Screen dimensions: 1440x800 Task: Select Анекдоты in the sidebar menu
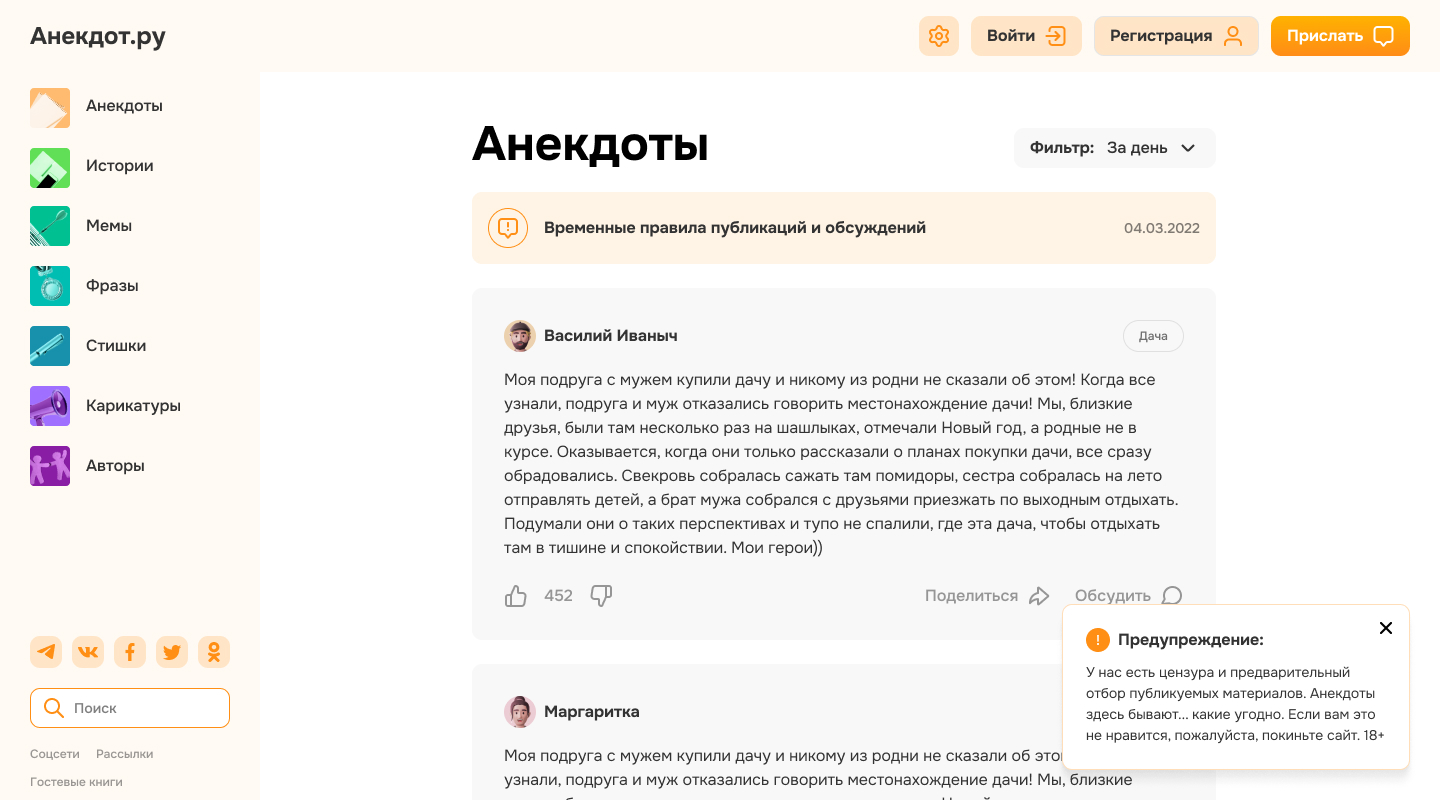pos(50,106)
